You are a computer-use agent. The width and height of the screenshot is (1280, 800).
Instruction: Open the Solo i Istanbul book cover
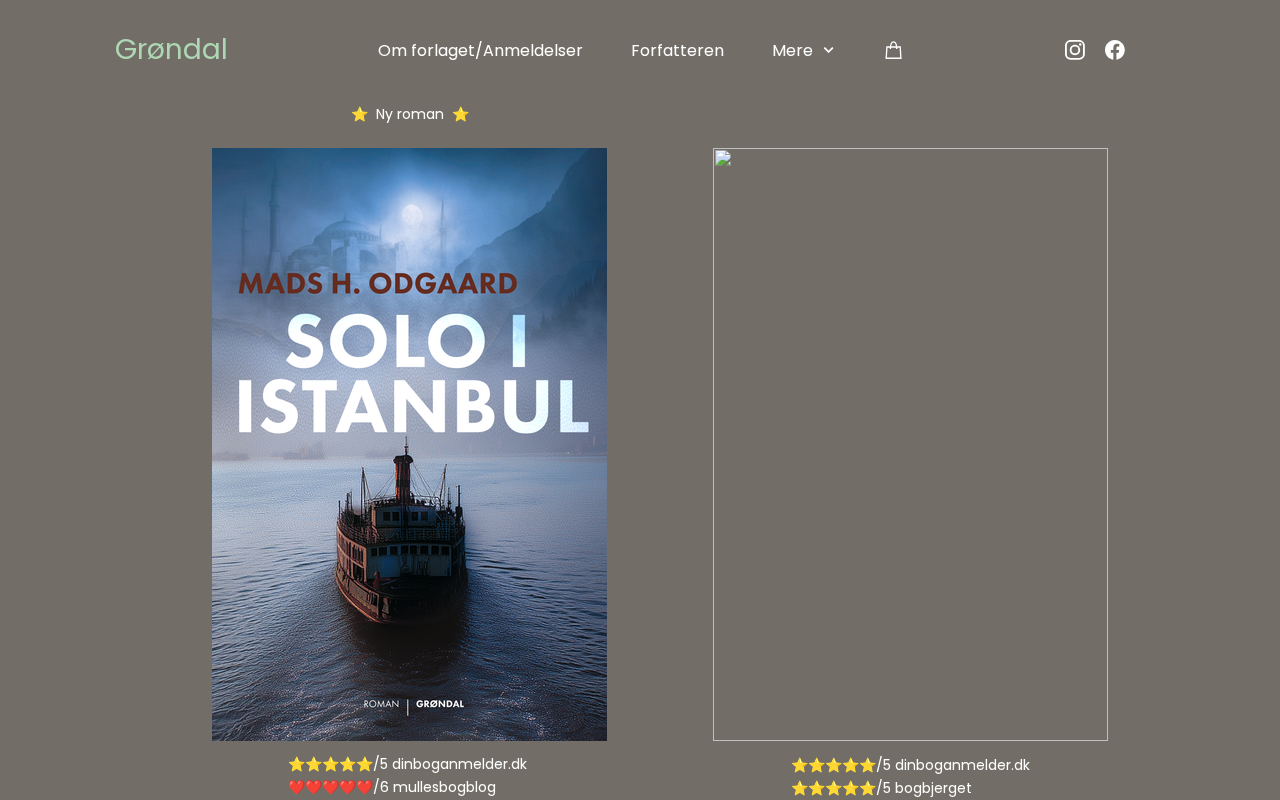(409, 444)
